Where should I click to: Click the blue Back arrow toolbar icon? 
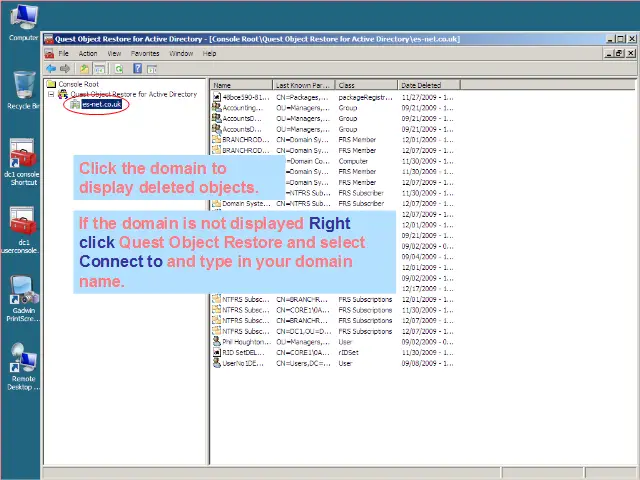[x=51, y=69]
